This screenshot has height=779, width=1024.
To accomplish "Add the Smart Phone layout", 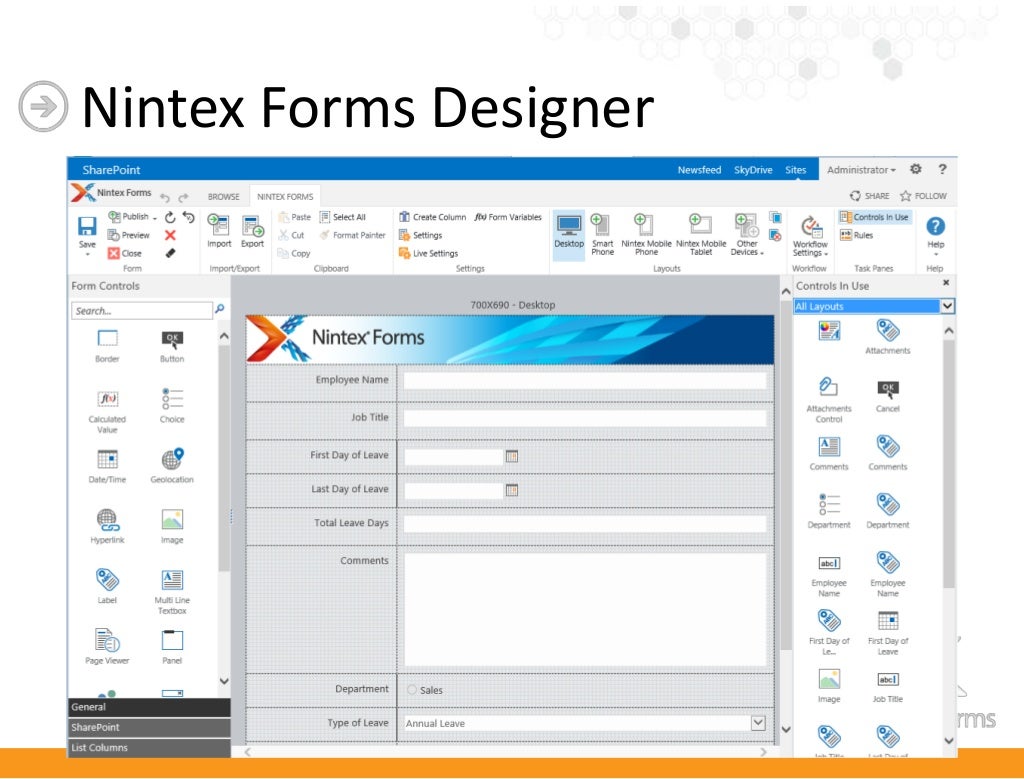I will (602, 234).
